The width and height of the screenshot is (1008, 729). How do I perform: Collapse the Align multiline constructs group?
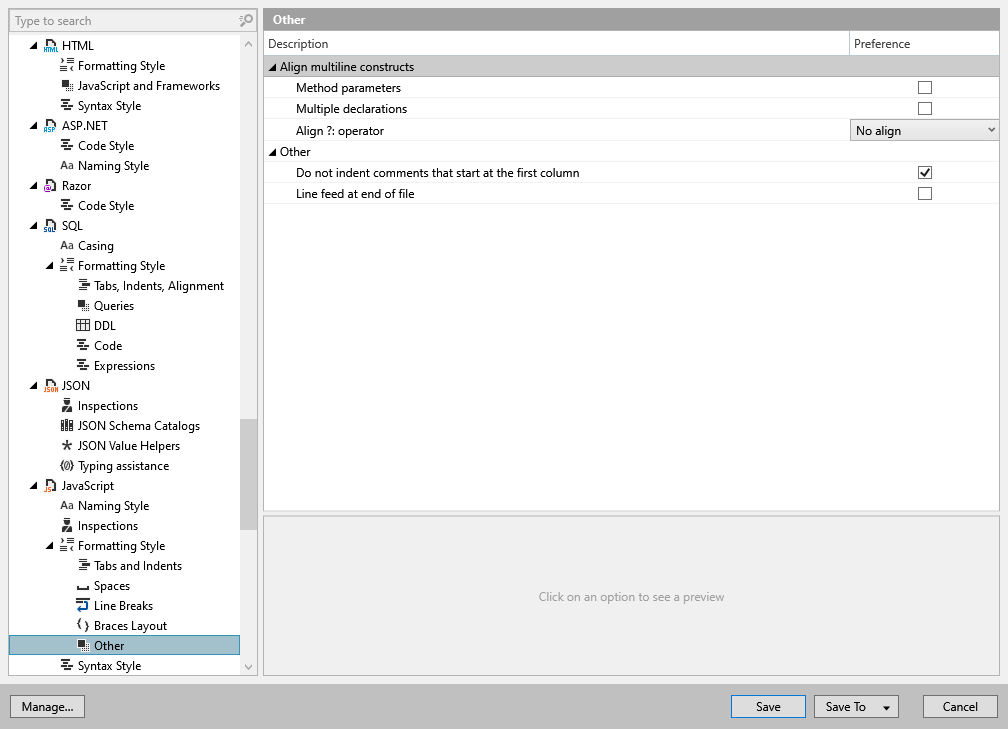(x=272, y=67)
